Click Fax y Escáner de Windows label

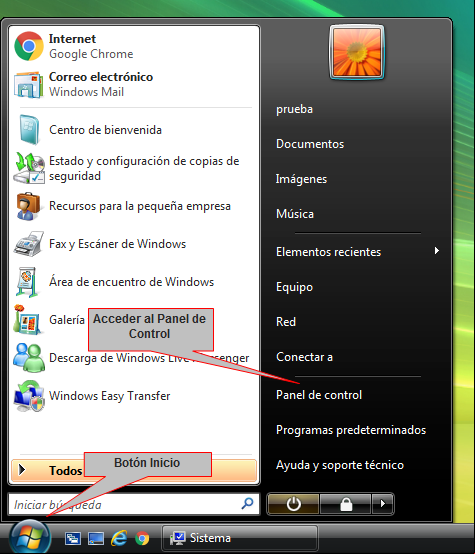[117, 244]
